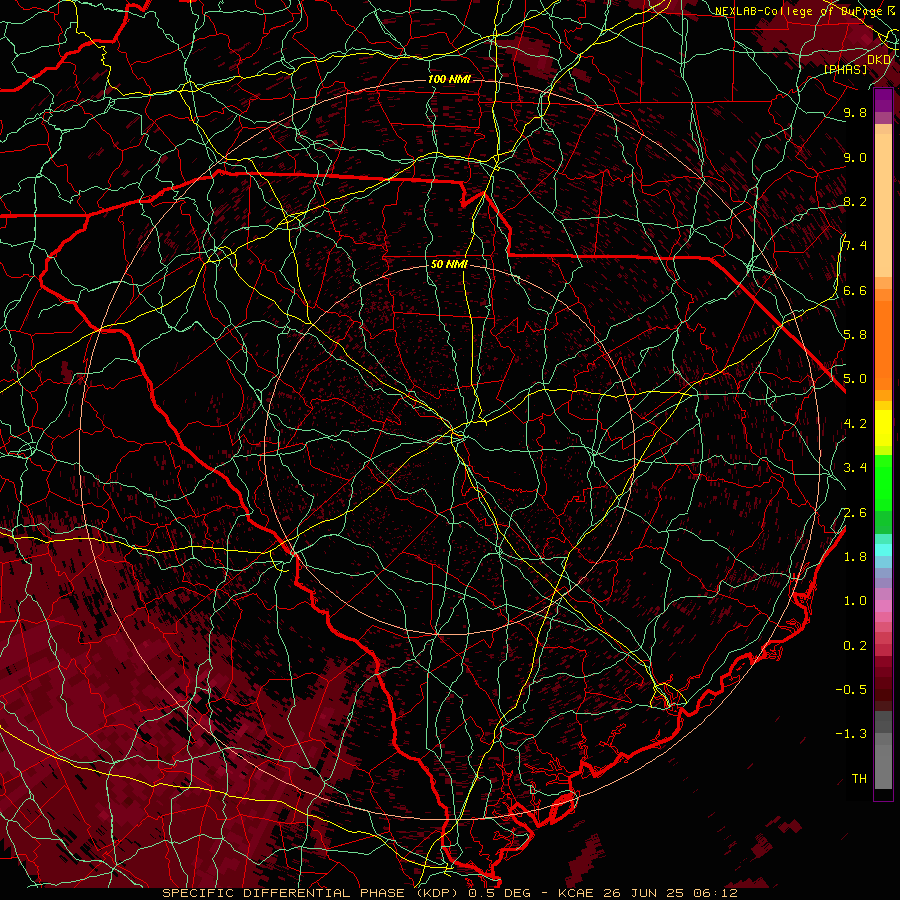Viewport: 900px width, 900px height.
Task: Click the 7.4 legend value
Action: [855, 246]
